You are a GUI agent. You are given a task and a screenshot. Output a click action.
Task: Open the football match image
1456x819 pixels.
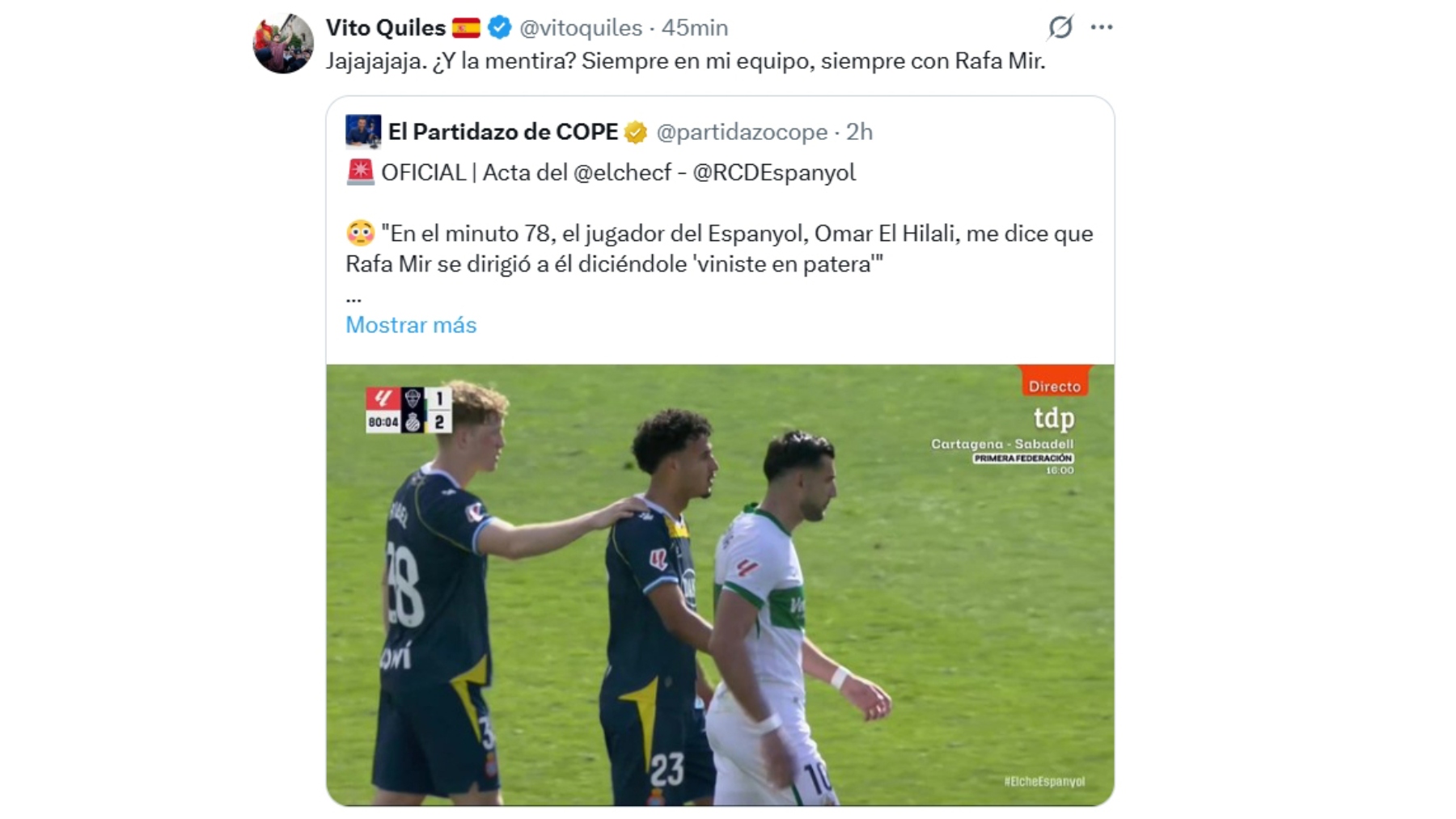(720, 585)
